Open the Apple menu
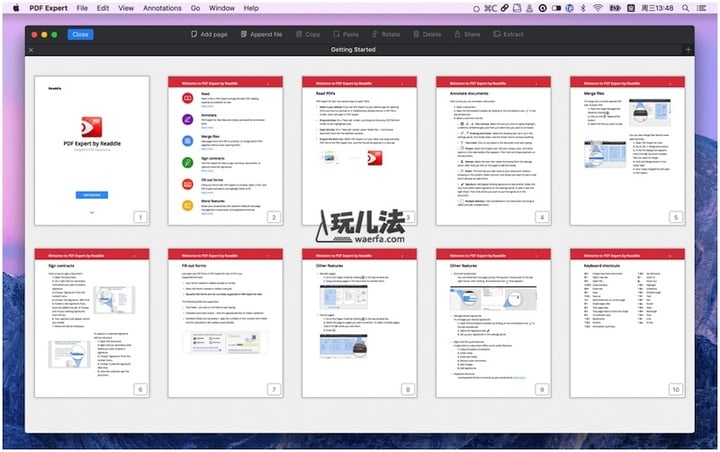The width and height of the screenshot is (720, 452). click(14, 7)
